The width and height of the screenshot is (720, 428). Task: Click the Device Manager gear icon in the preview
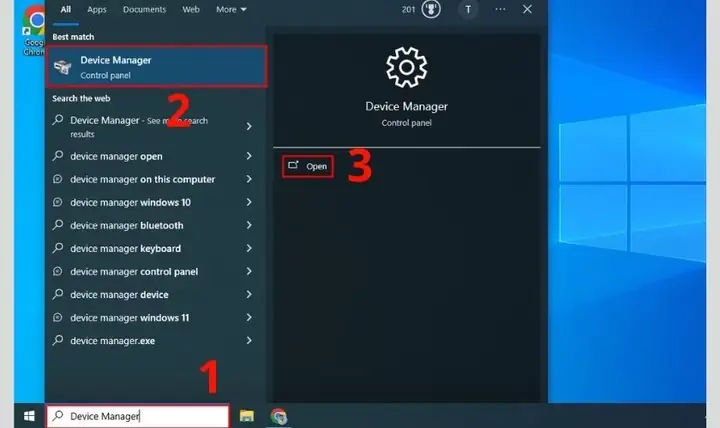(406, 68)
